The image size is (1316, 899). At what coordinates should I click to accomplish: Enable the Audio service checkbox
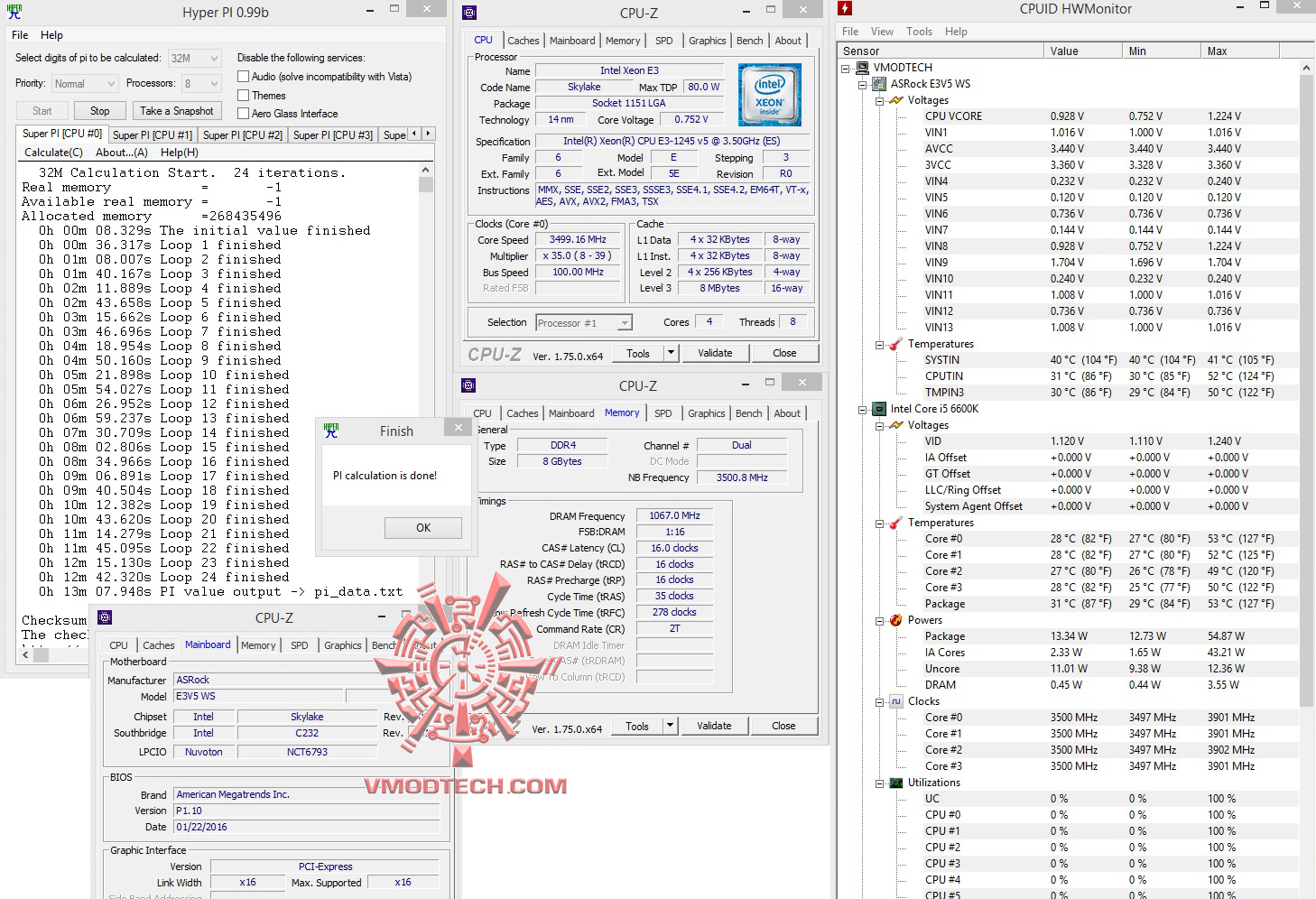[243, 77]
